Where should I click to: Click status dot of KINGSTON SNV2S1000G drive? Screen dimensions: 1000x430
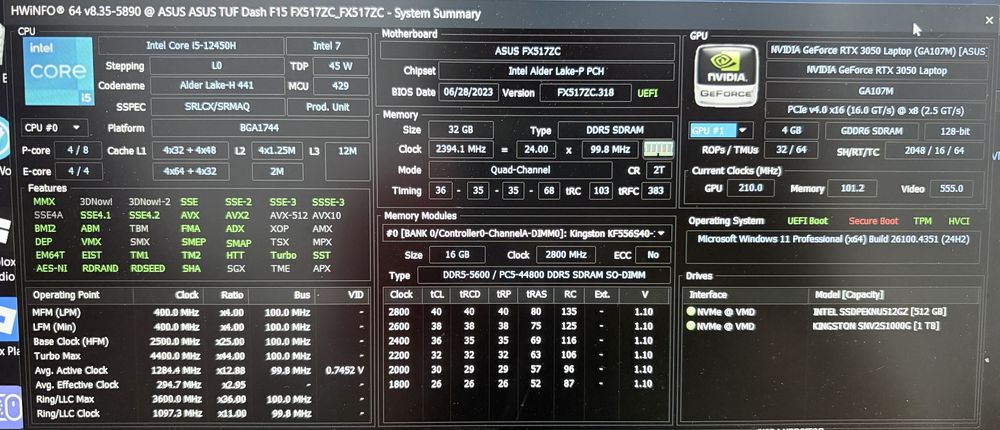[691, 326]
